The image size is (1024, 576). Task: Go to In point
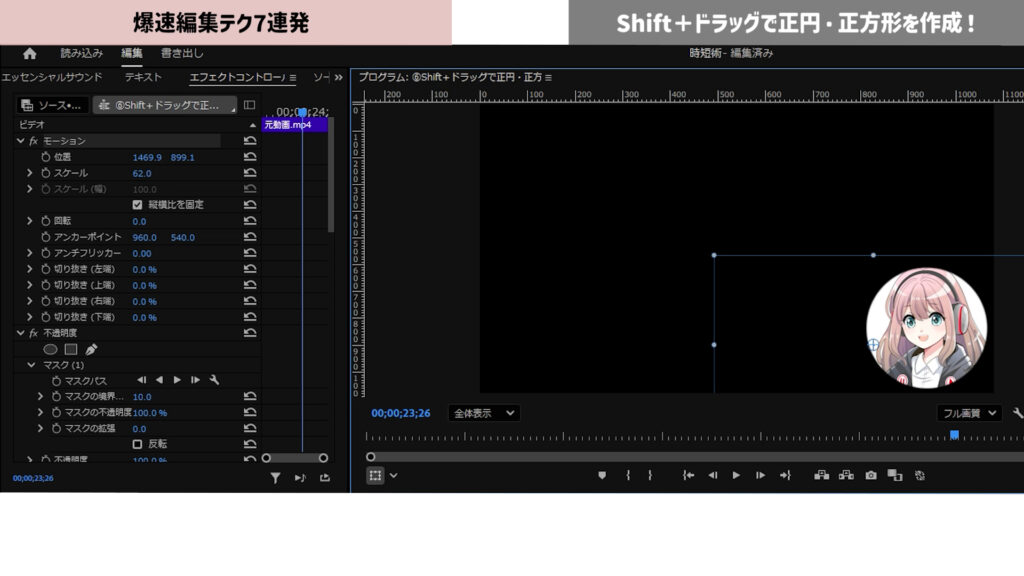688,475
